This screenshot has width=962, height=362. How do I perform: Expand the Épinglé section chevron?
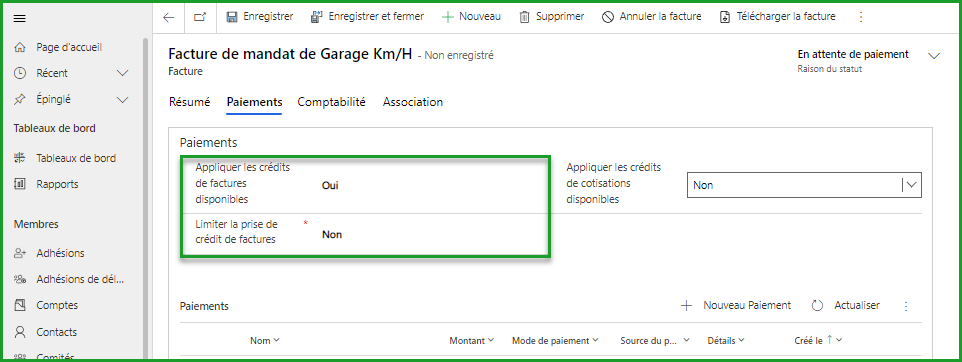pos(123,99)
